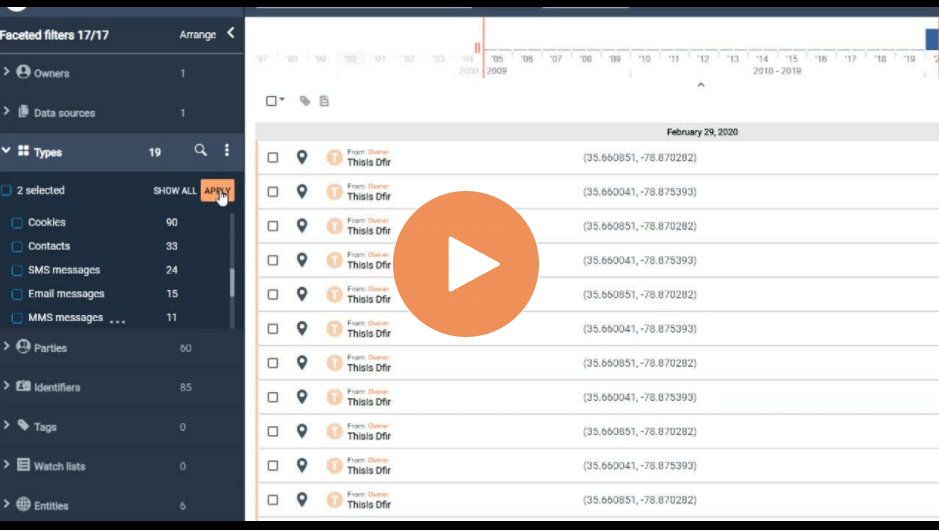Open the Types three-dot options menu
This screenshot has height=531, width=939.
click(226, 150)
